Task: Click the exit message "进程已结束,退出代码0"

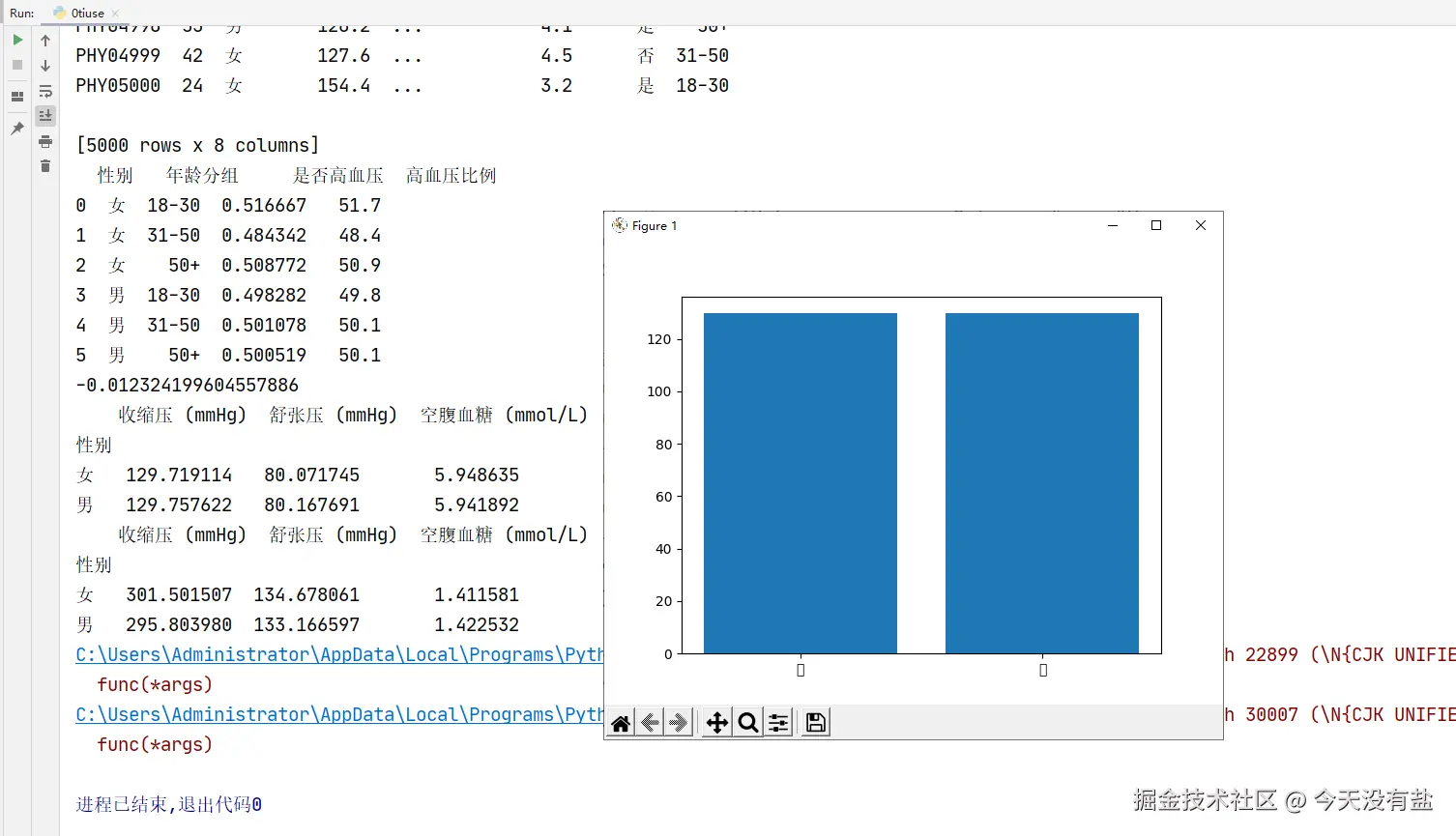Action: click(169, 804)
